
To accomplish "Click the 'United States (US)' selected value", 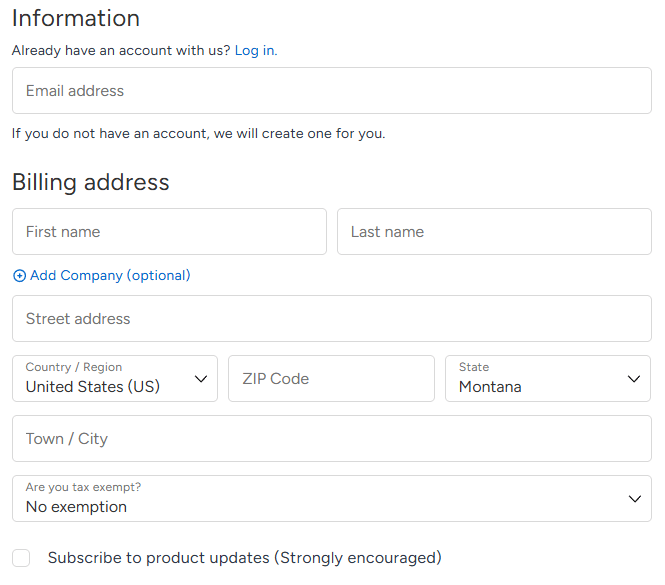I will tap(92, 387).
